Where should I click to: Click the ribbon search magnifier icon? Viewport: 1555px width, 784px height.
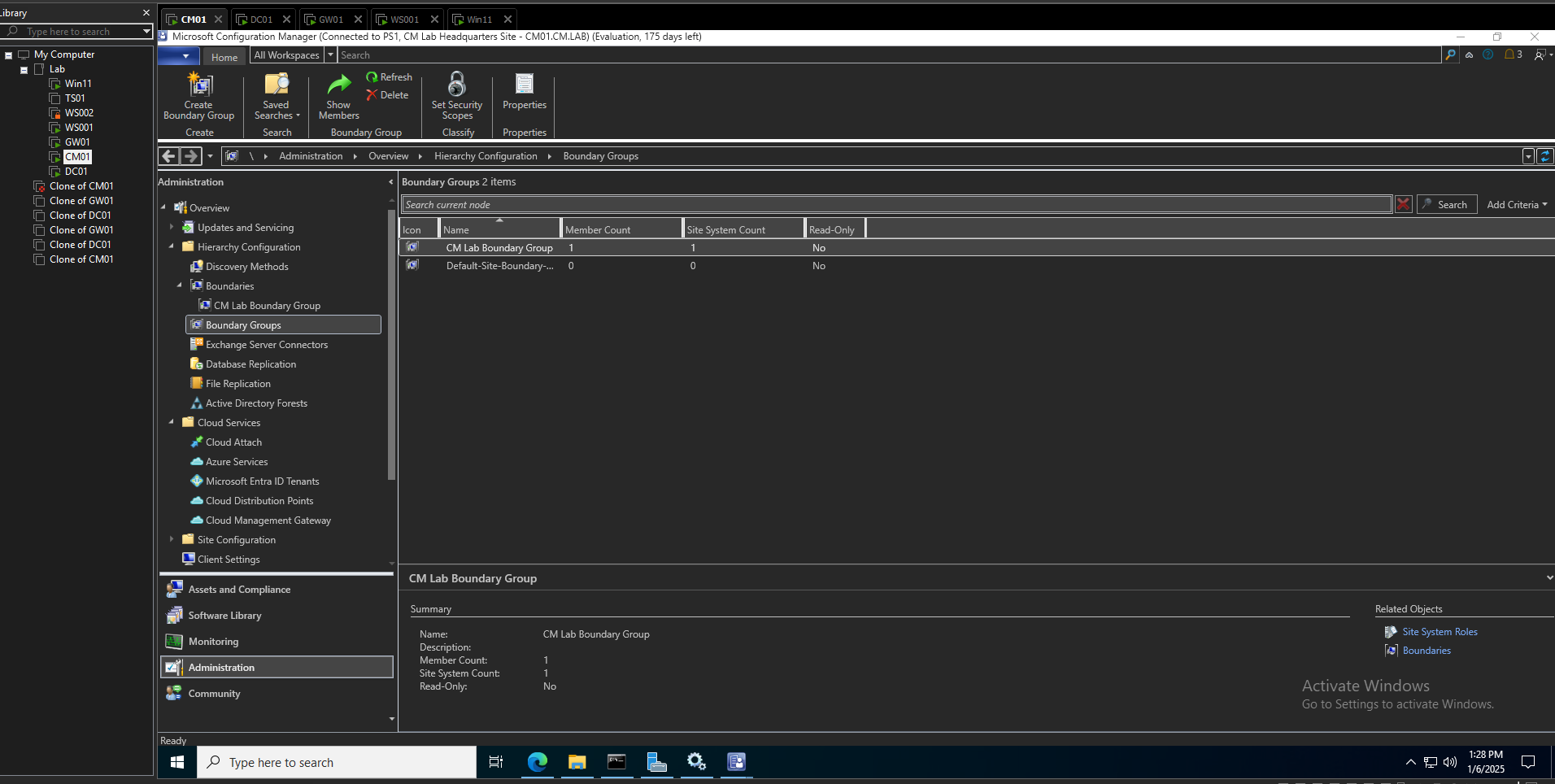(1451, 54)
